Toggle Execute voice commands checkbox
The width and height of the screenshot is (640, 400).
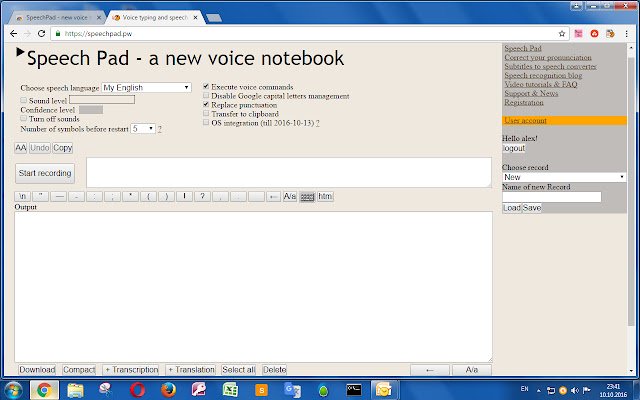click(206, 87)
